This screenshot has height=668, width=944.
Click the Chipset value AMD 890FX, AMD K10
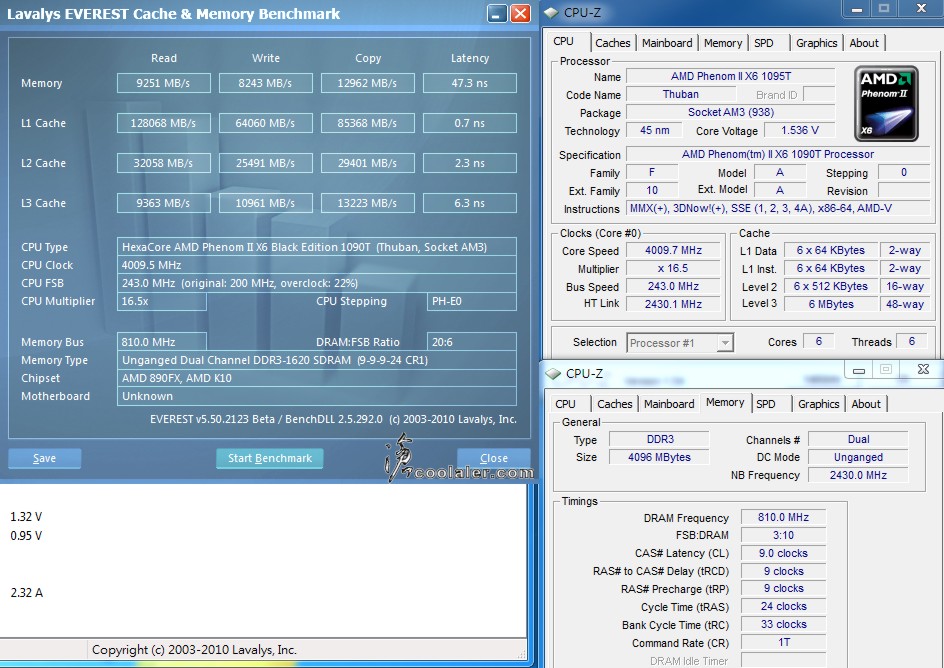click(x=317, y=378)
